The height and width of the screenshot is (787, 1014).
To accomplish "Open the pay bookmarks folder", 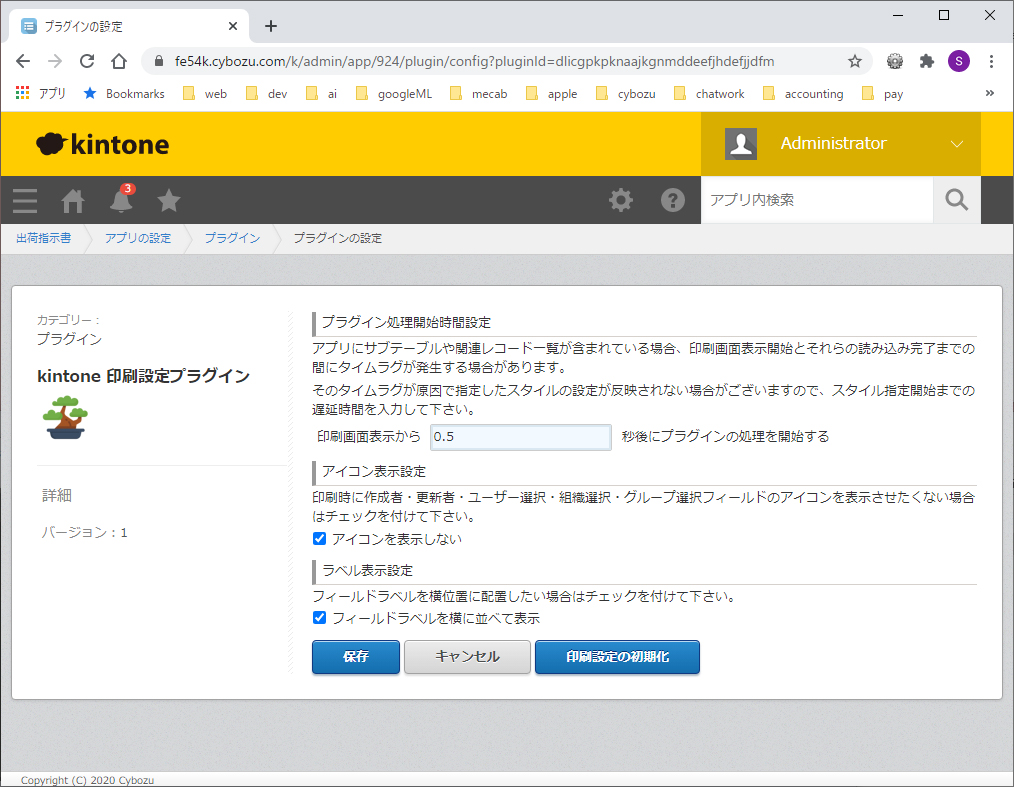I will 883,94.
